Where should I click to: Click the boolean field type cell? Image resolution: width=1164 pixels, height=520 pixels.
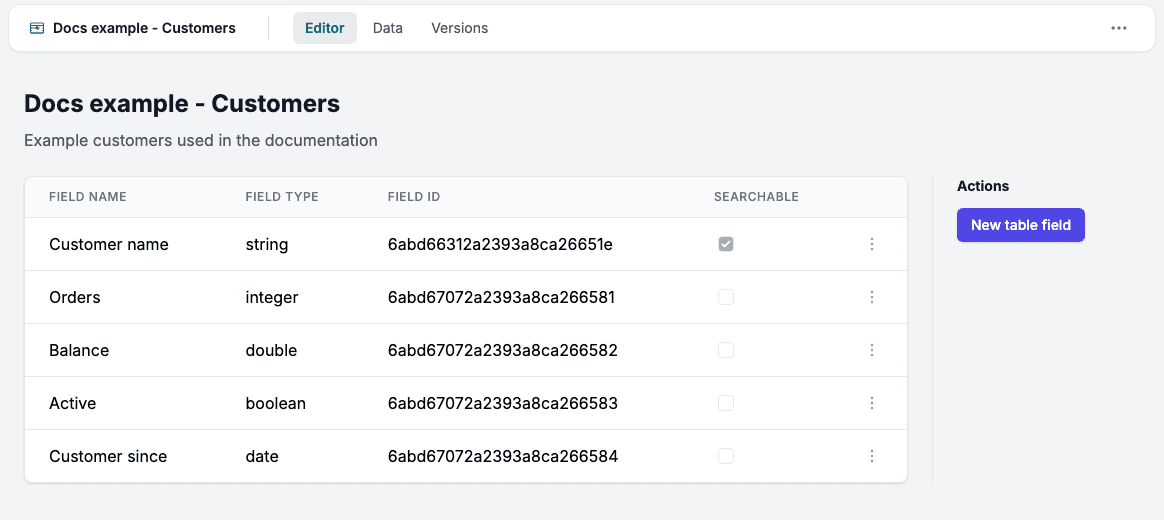click(x=275, y=403)
